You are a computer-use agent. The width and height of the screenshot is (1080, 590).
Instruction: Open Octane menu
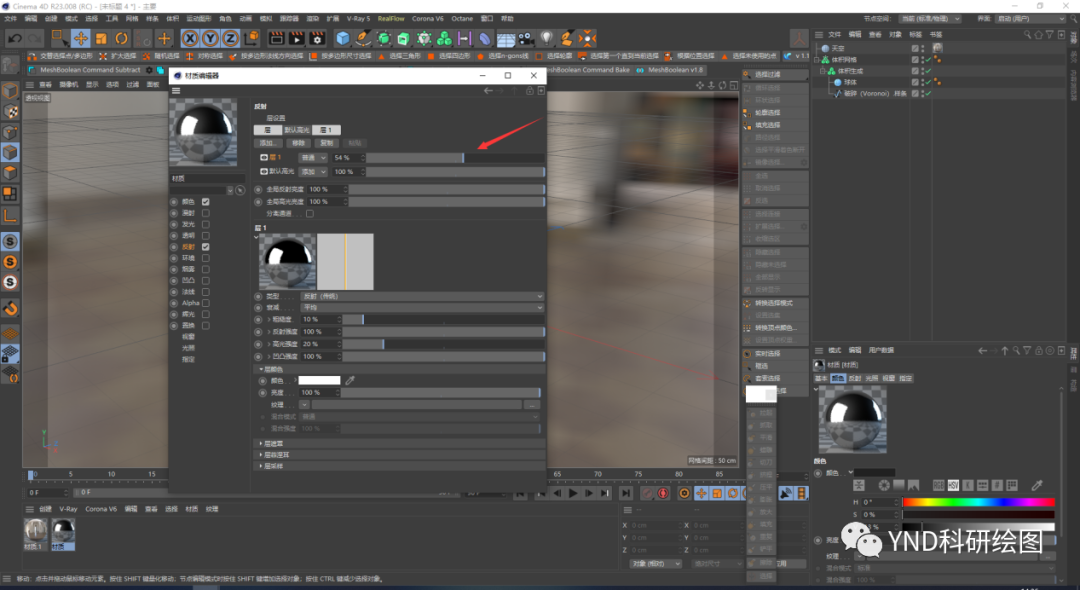[461, 19]
